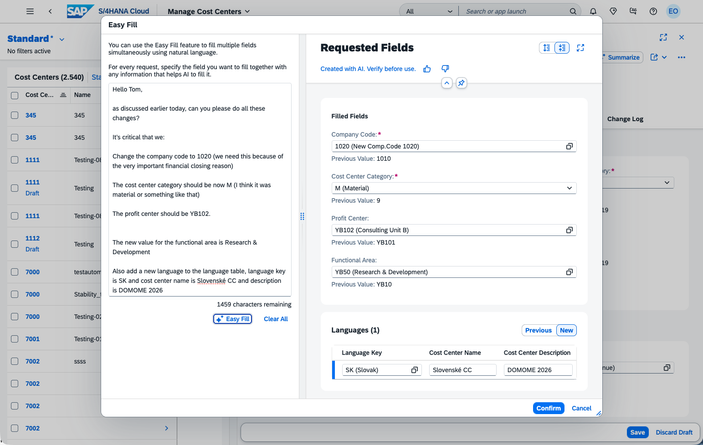Select checkbox for 7002 ssss row
The height and width of the screenshot is (445, 703).
coord(15,361)
